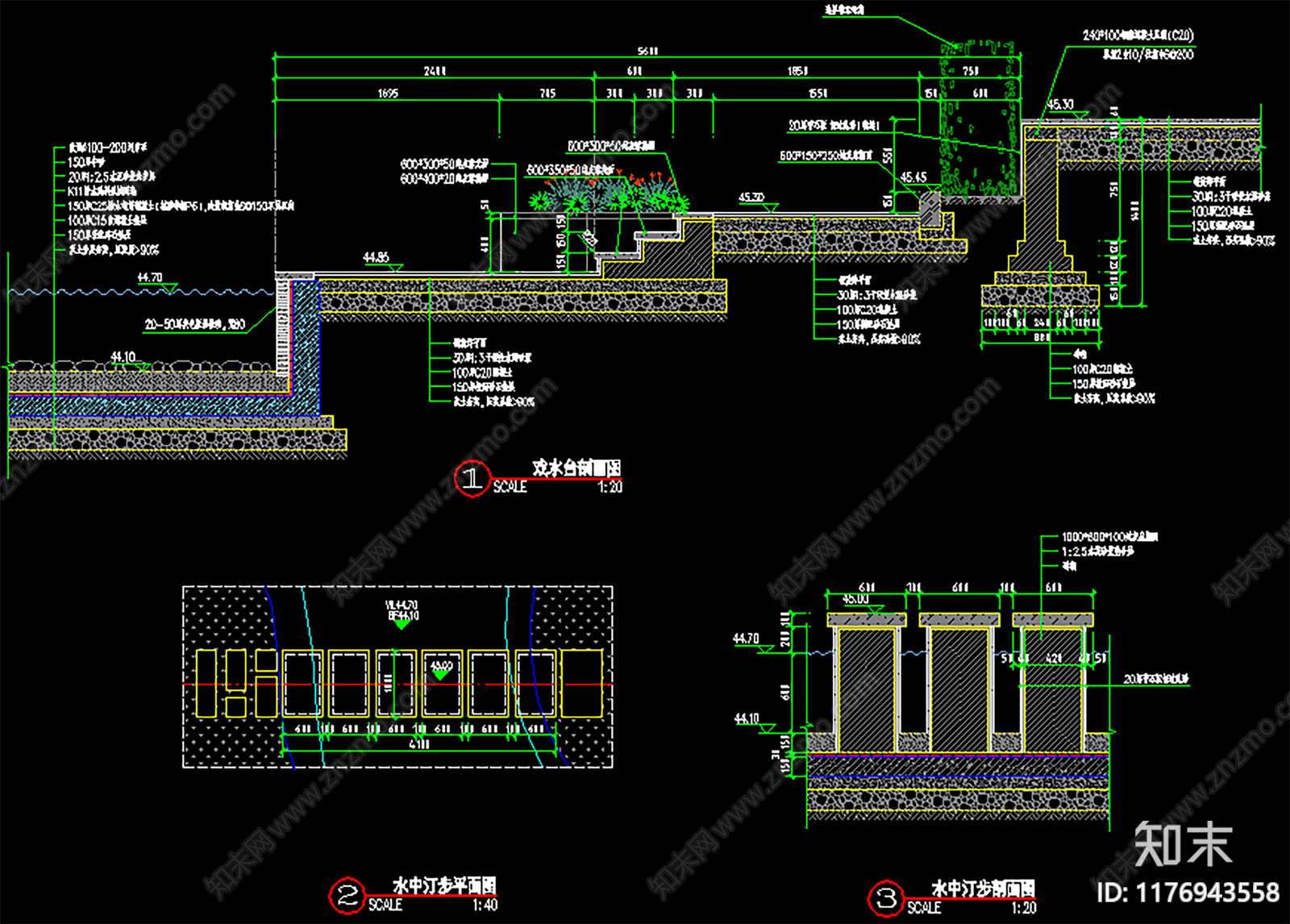Select the red circled drawing number 3
This screenshot has height=924, width=1290.
click(886, 898)
